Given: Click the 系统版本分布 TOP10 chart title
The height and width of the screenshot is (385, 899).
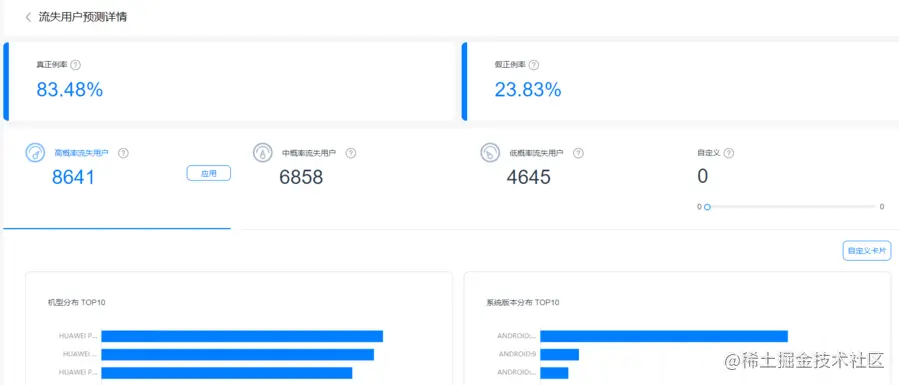Looking at the screenshot, I should pos(522,302).
